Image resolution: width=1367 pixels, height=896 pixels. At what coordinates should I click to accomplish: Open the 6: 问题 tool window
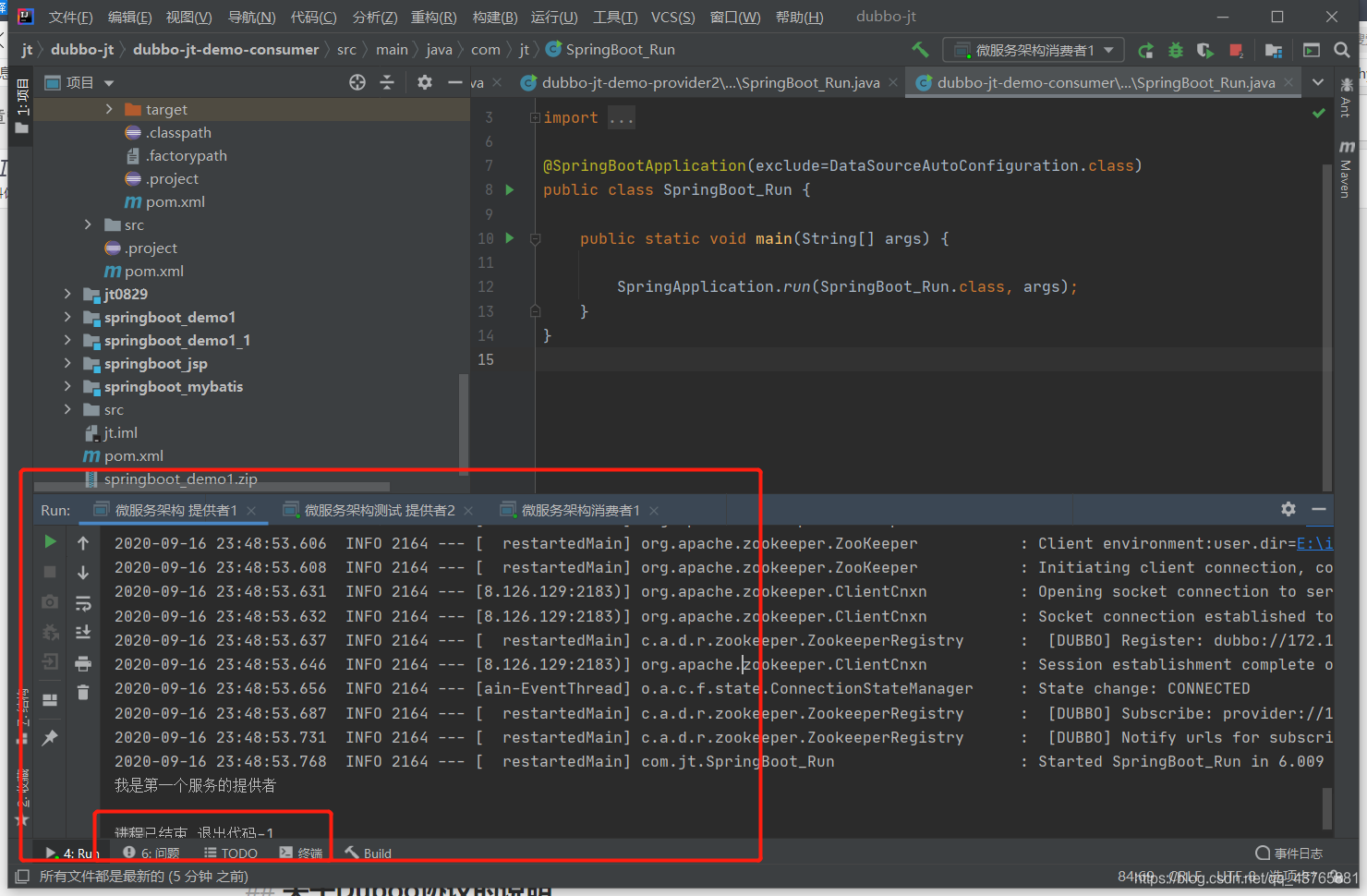point(151,854)
